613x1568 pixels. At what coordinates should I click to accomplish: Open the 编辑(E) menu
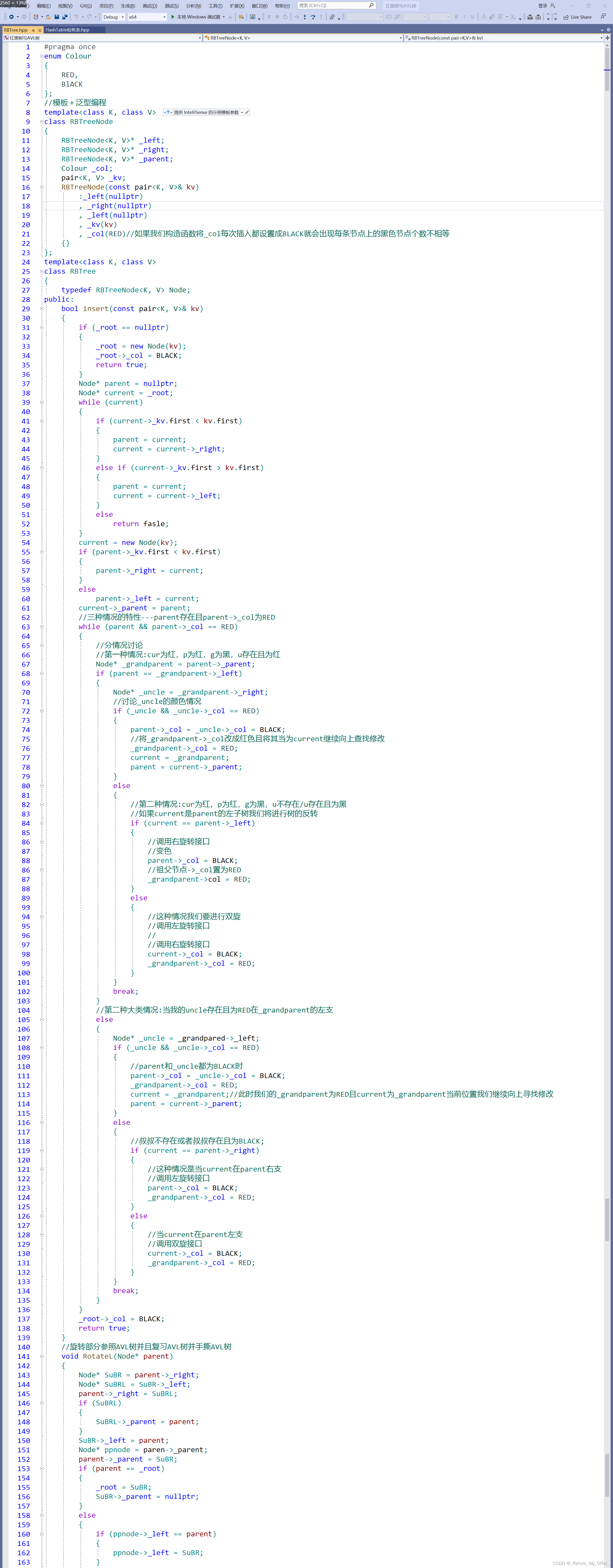click(44, 6)
